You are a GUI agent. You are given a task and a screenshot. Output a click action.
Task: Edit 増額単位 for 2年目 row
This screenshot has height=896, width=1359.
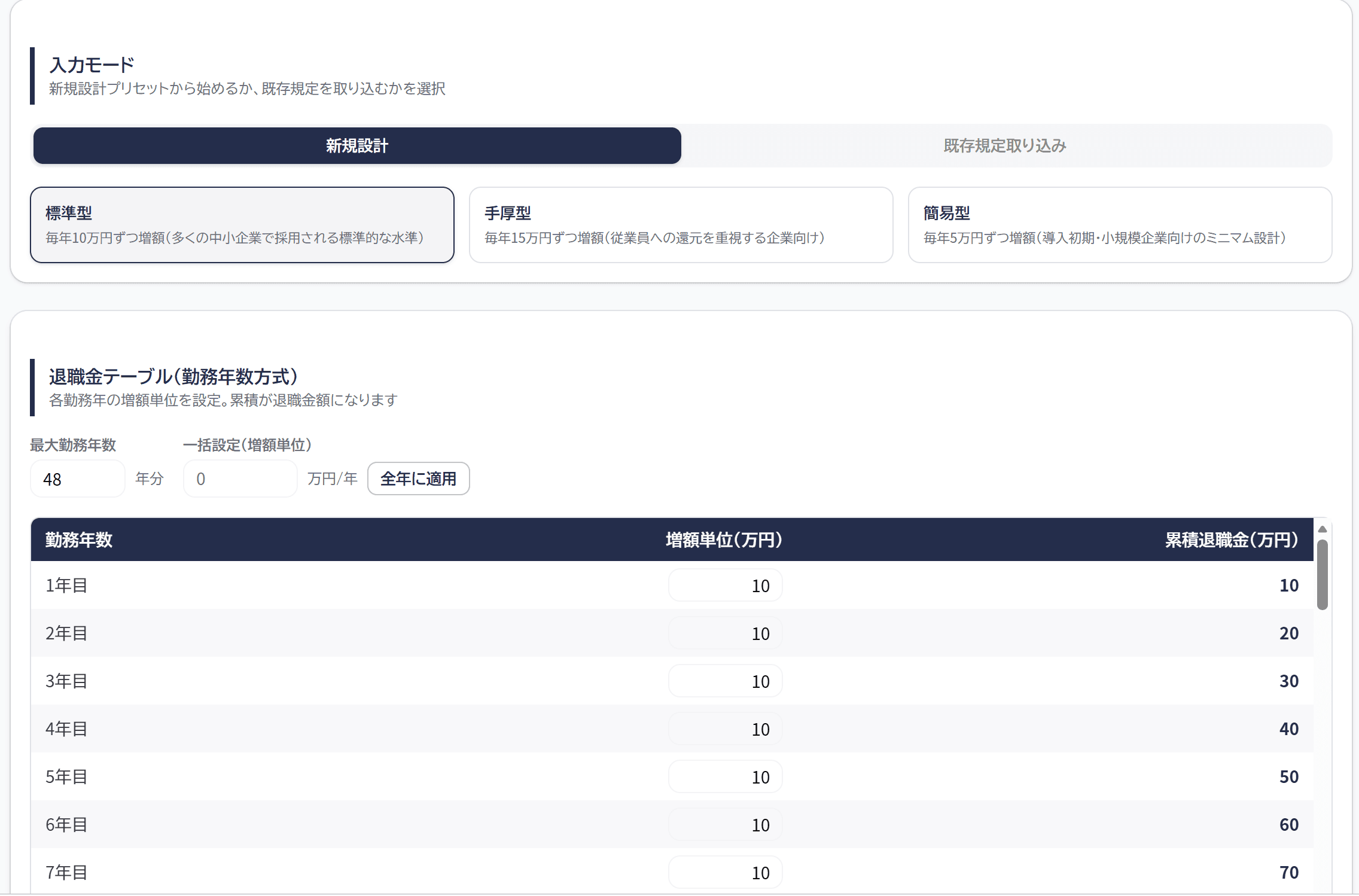click(x=726, y=633)
